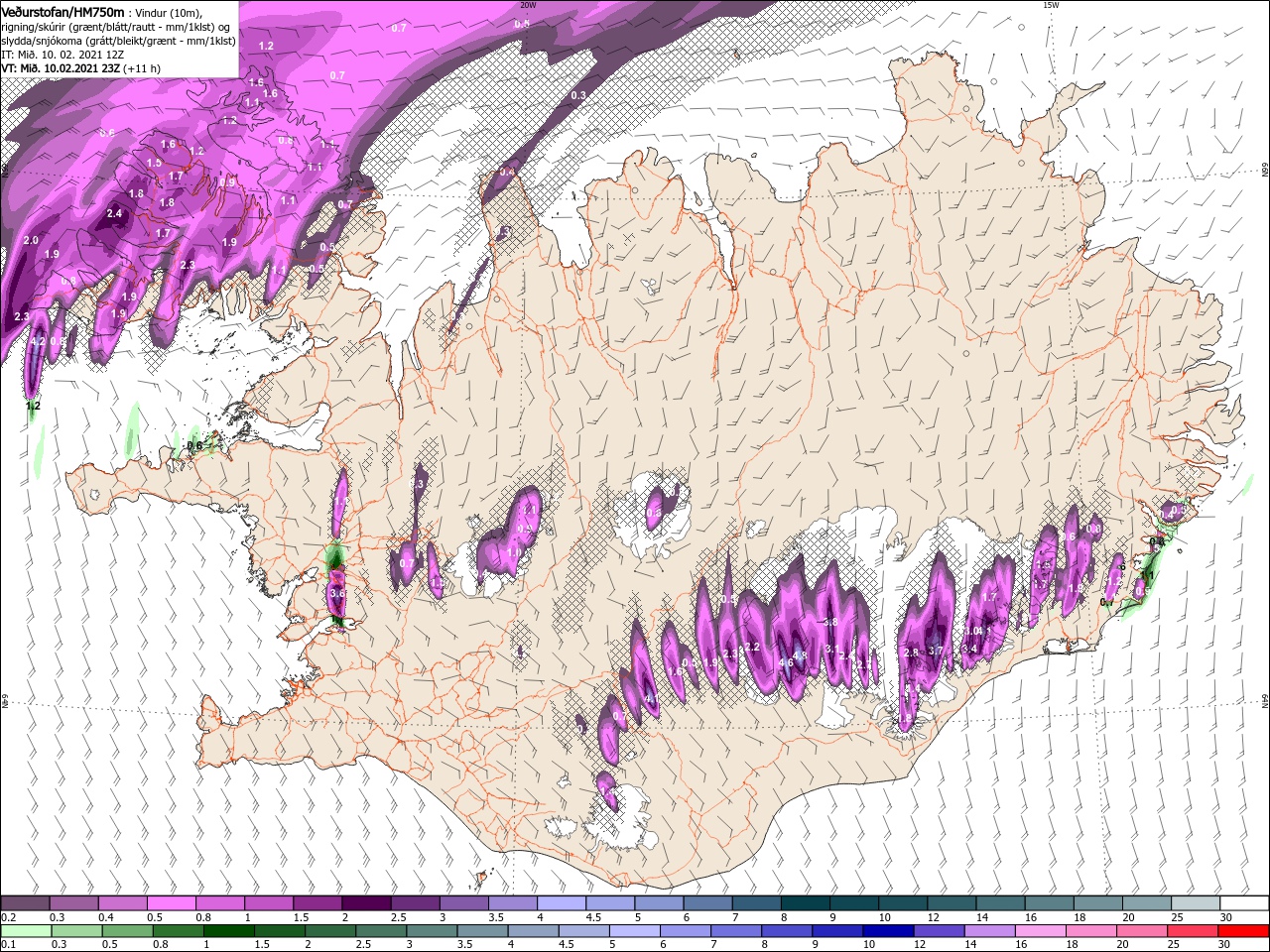This screenshot has height=952, width=1270.
Task: Click the 20W longitude label
Action: pos(528,5)
